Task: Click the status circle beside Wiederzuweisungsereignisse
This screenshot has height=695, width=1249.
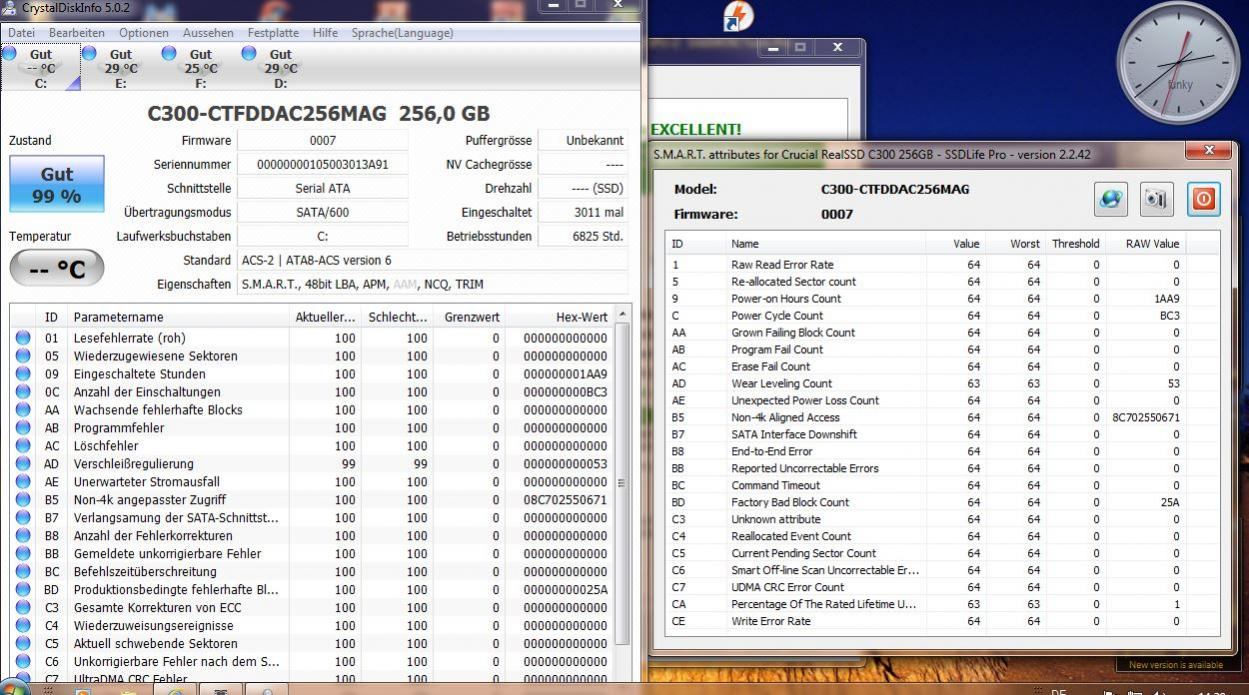Action: click(23, 626)
